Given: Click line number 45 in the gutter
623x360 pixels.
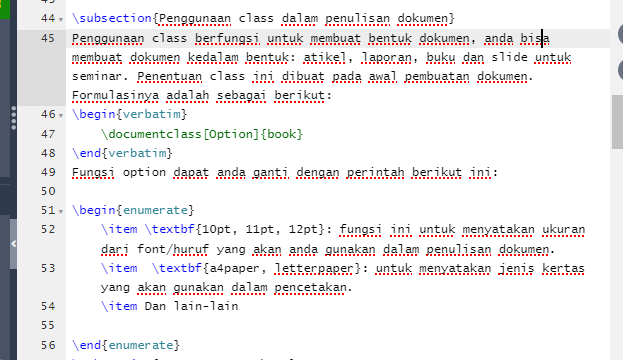Looking at the screenshot, I should click(48, 38).
